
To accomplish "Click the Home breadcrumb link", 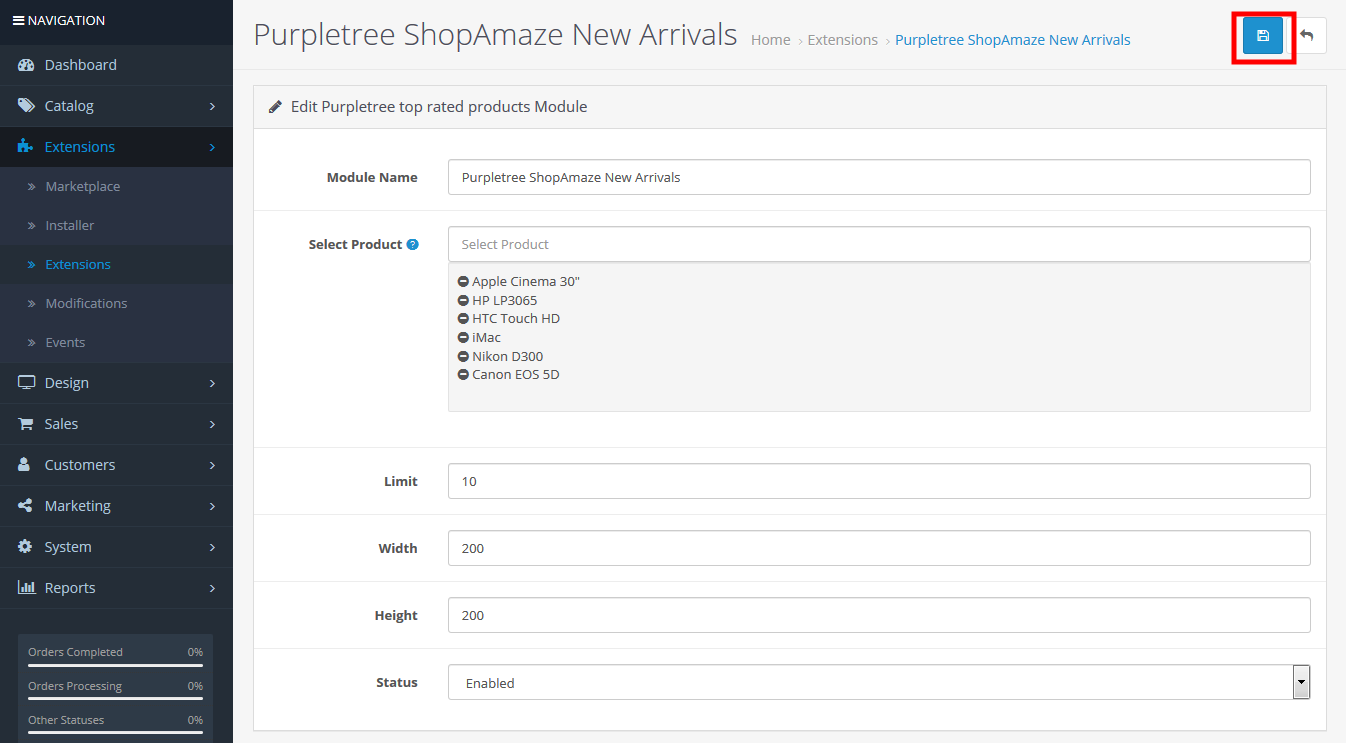I will click(x=770, y=40).
